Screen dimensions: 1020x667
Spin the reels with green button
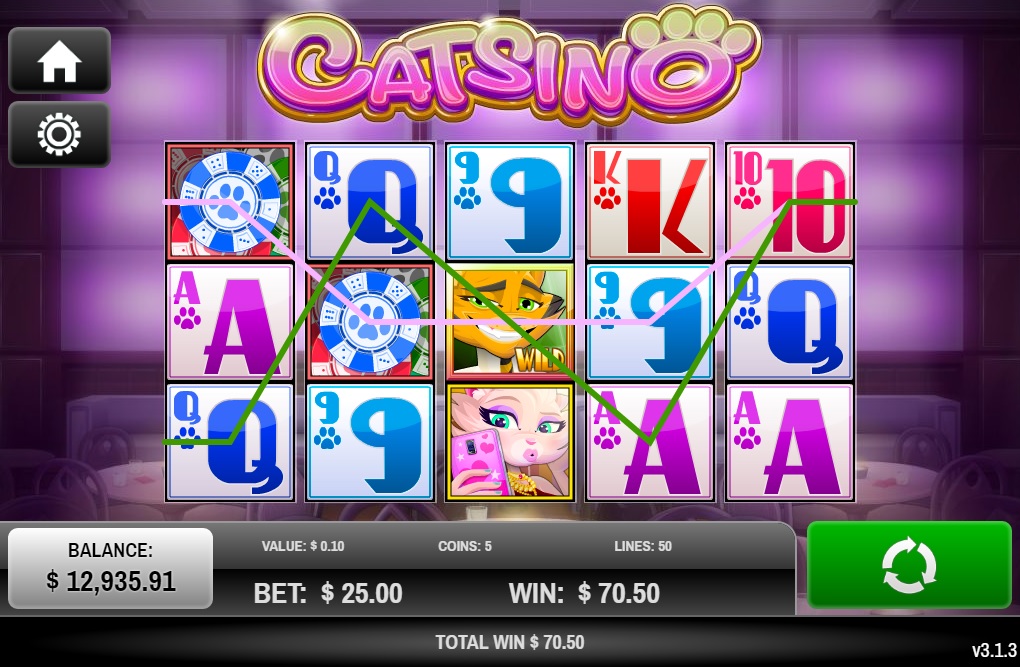pos(909,565)
